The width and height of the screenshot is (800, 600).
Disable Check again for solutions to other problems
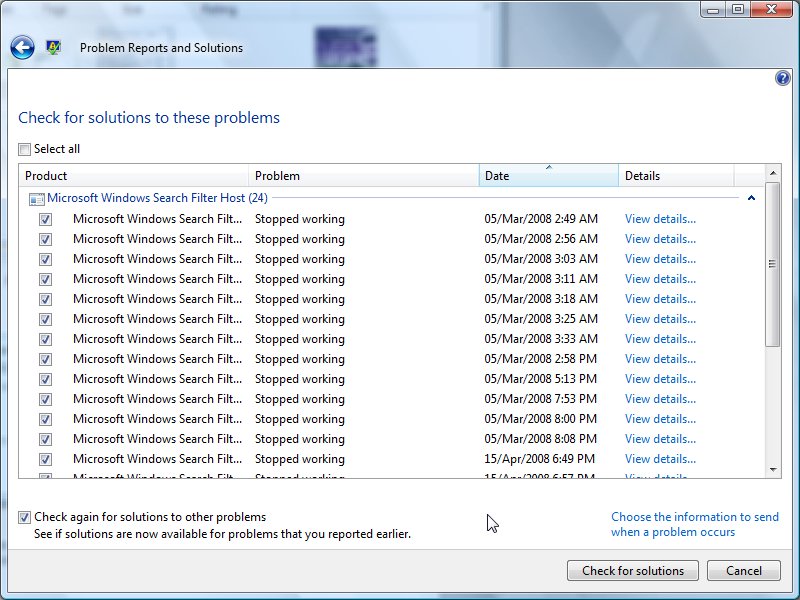click(x=24, y=517)
